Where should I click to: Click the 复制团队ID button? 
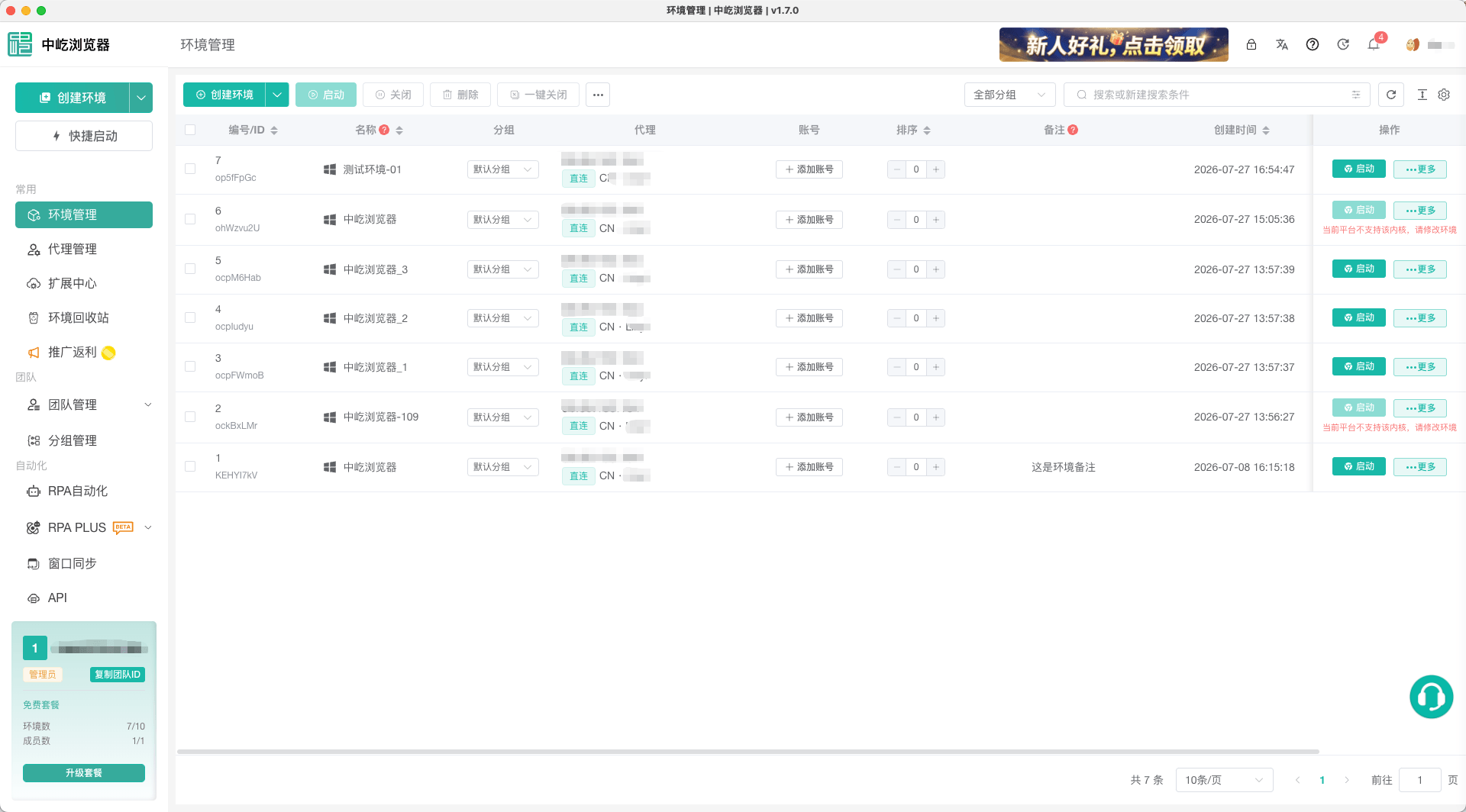tap(118, 675)
